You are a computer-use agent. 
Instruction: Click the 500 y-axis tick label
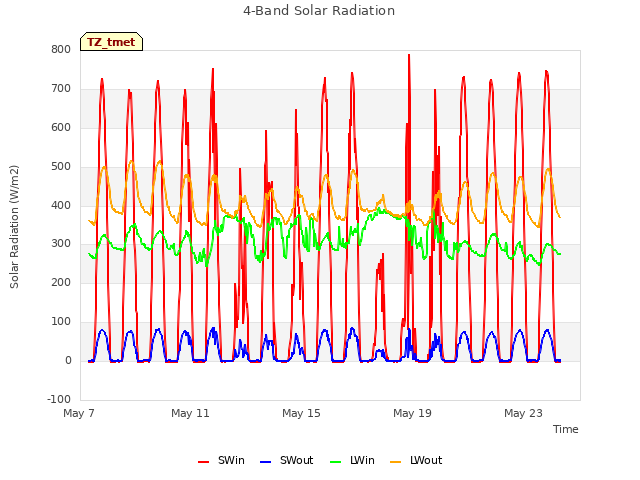61,167
